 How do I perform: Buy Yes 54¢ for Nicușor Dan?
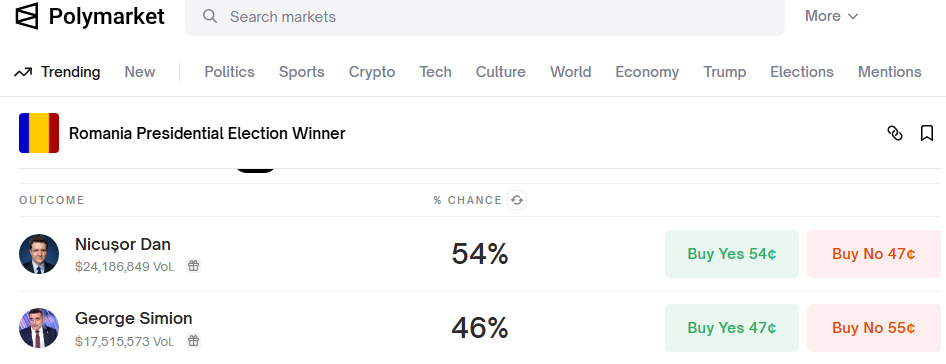(732, 254)
